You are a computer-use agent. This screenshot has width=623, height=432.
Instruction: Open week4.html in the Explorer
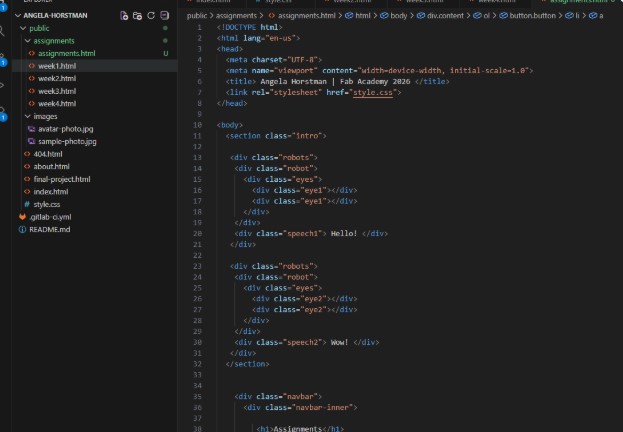coord(57,104)
